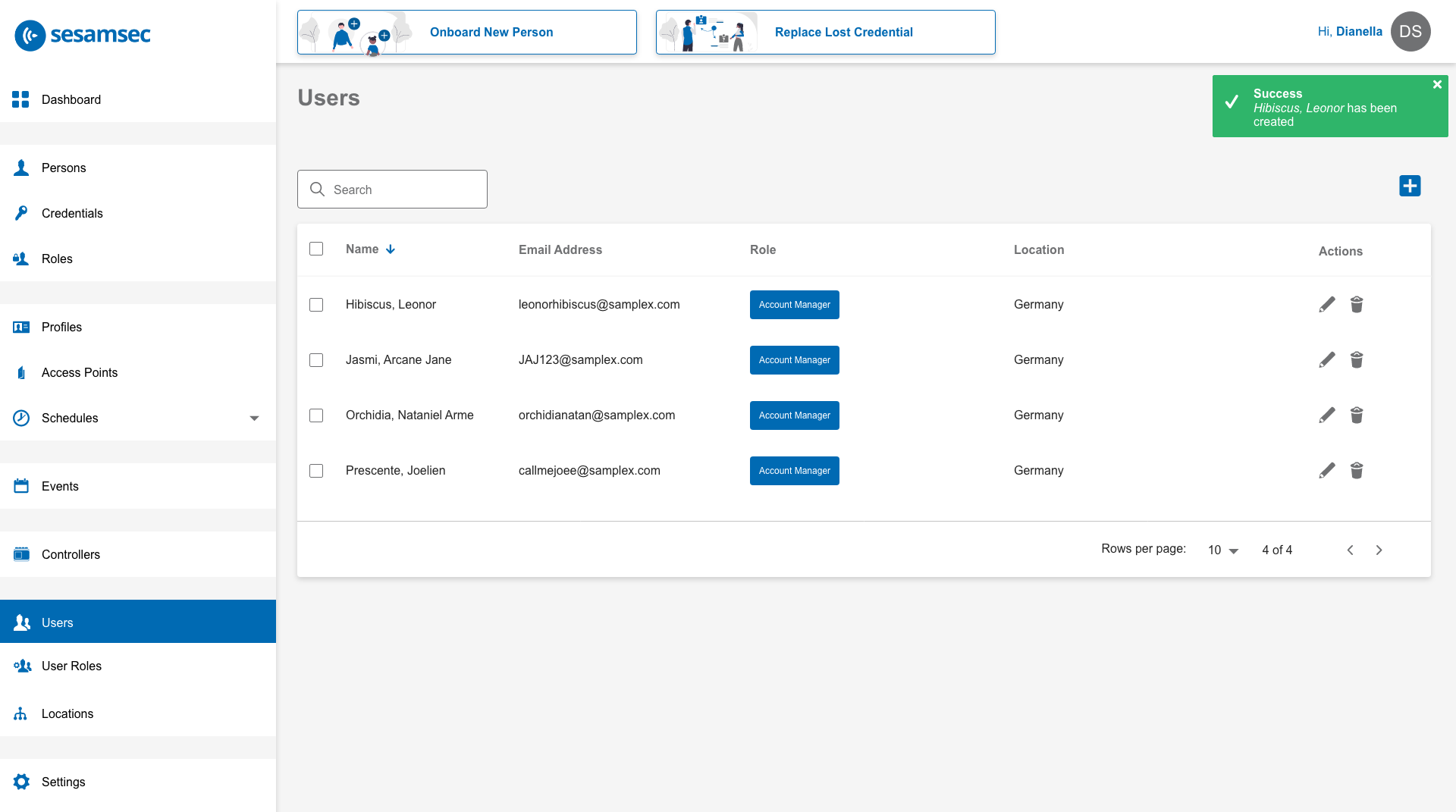Check the box for Hibiscus, Leonor
1456x812 pixels.
[x=316, y=305]
